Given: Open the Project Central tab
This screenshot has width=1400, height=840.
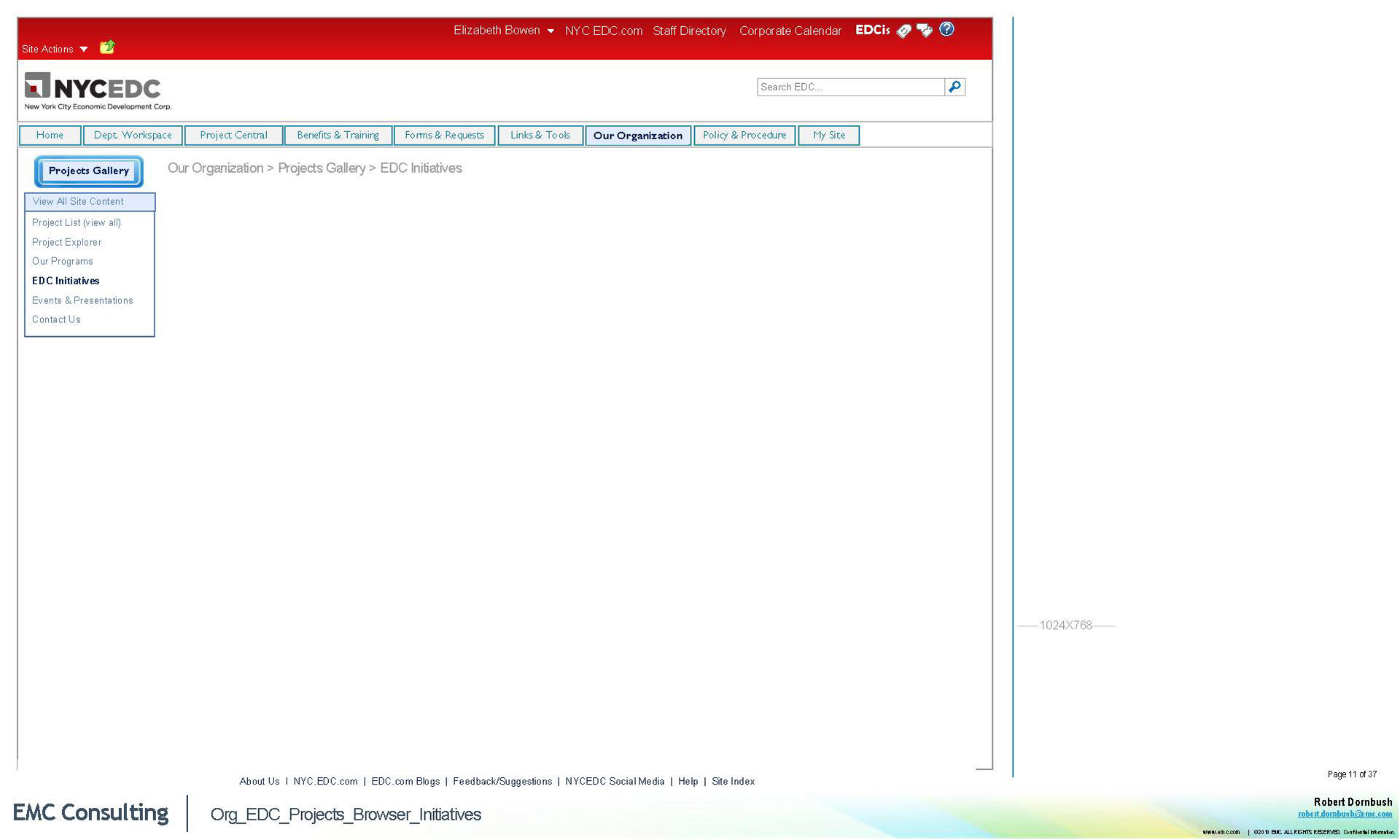Looking at the screenshot, I should tap(233, 136).
